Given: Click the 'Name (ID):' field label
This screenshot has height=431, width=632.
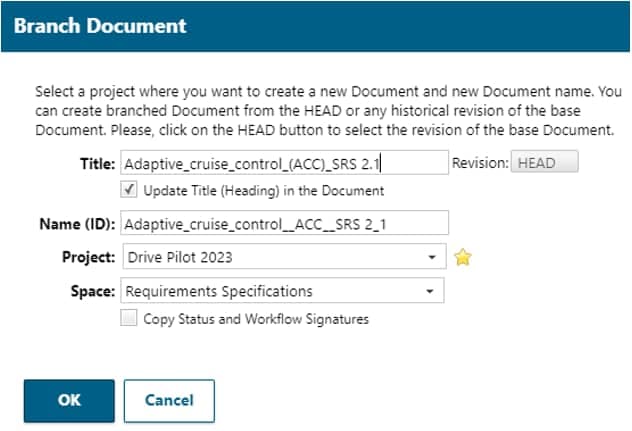Looking at the screenshot, I should [77, 223].
